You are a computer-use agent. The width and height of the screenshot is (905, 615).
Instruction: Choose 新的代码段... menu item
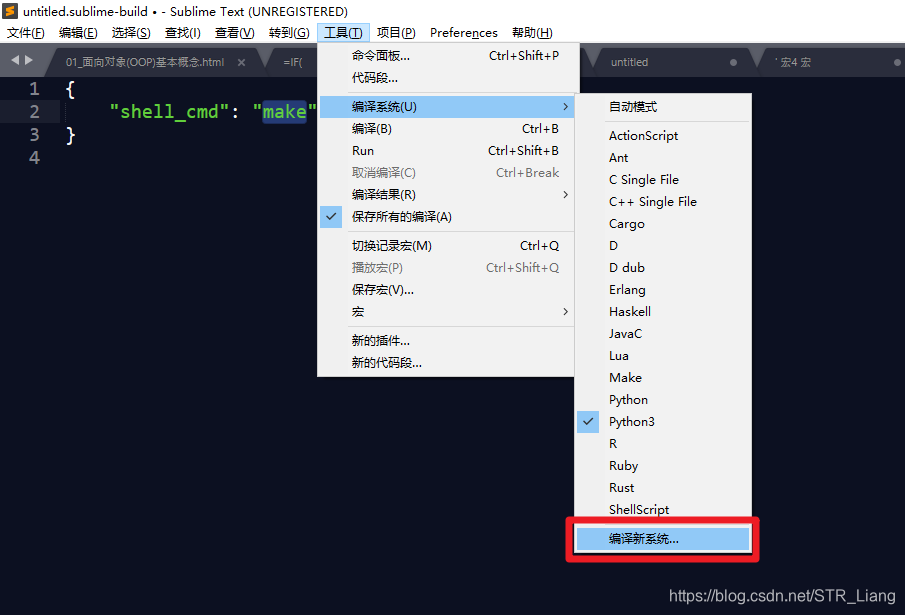pyautogui.click(x=448, y=362)
